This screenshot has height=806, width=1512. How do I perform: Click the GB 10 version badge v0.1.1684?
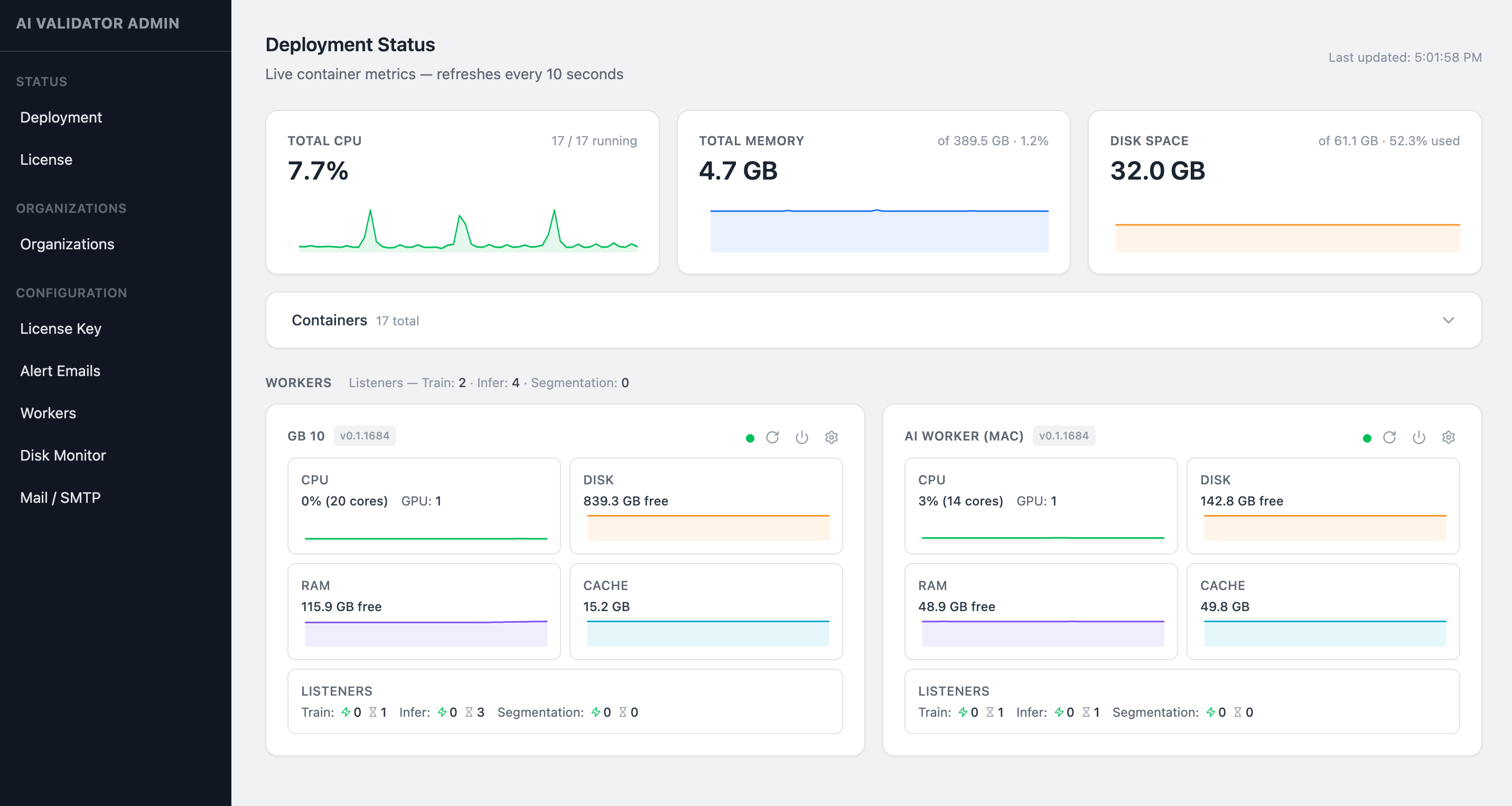(365, 436)
